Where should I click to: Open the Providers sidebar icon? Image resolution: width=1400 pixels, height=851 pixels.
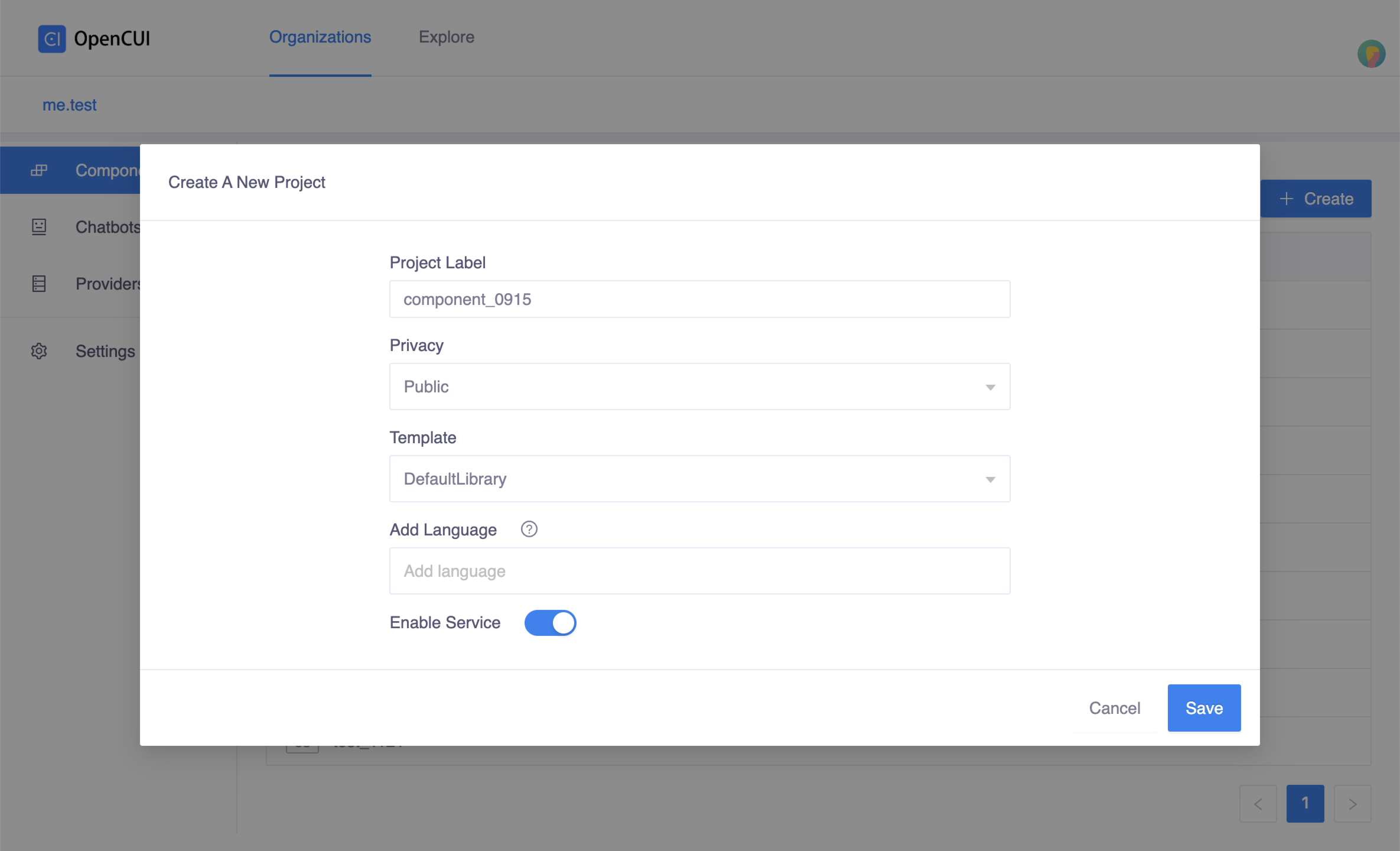pos(38,284)
